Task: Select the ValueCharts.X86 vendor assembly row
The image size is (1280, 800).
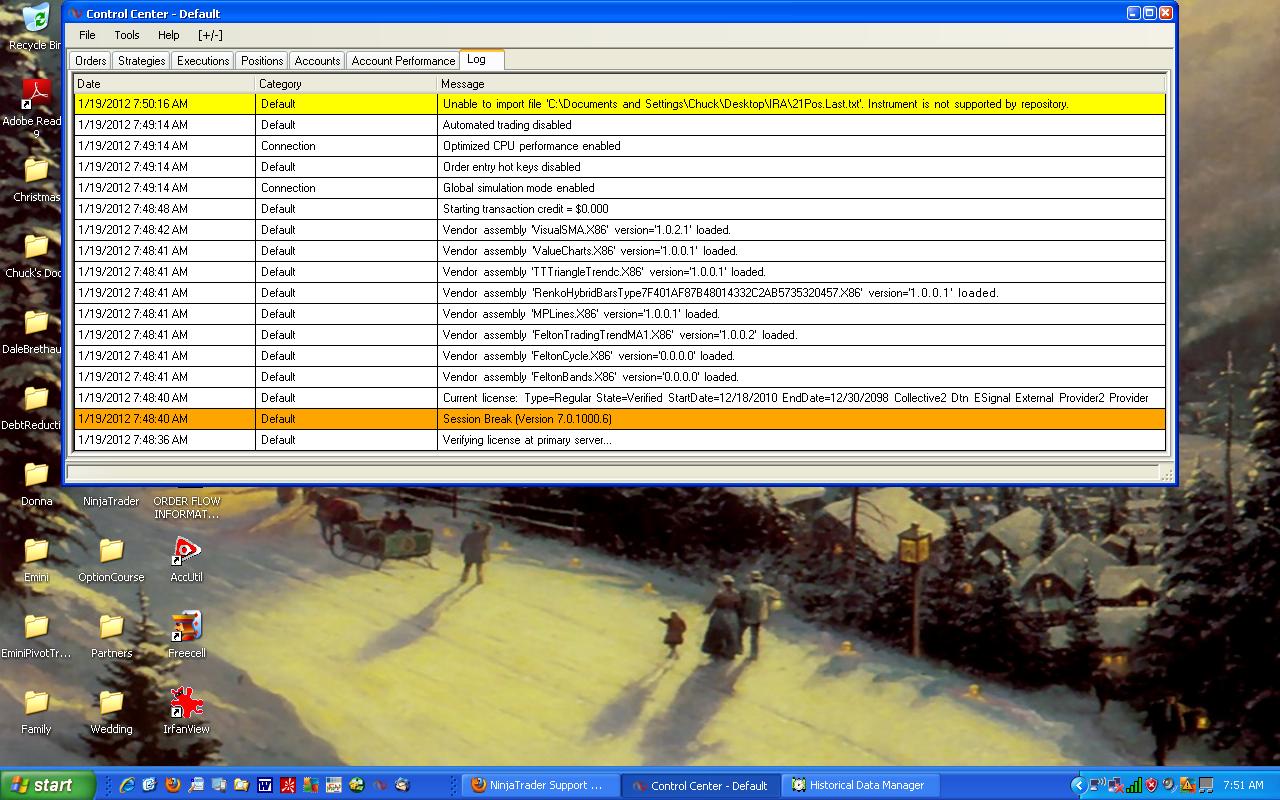Action: (620, 251)
